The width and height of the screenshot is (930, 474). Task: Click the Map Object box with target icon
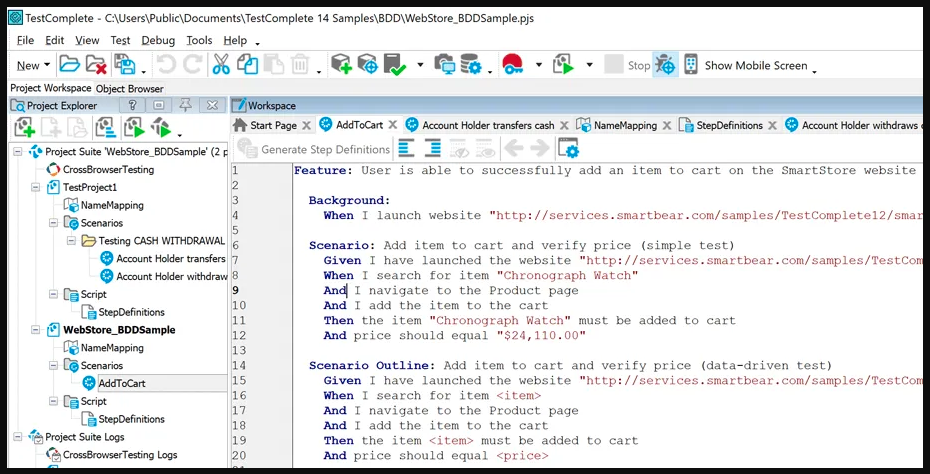coord(368,65)
